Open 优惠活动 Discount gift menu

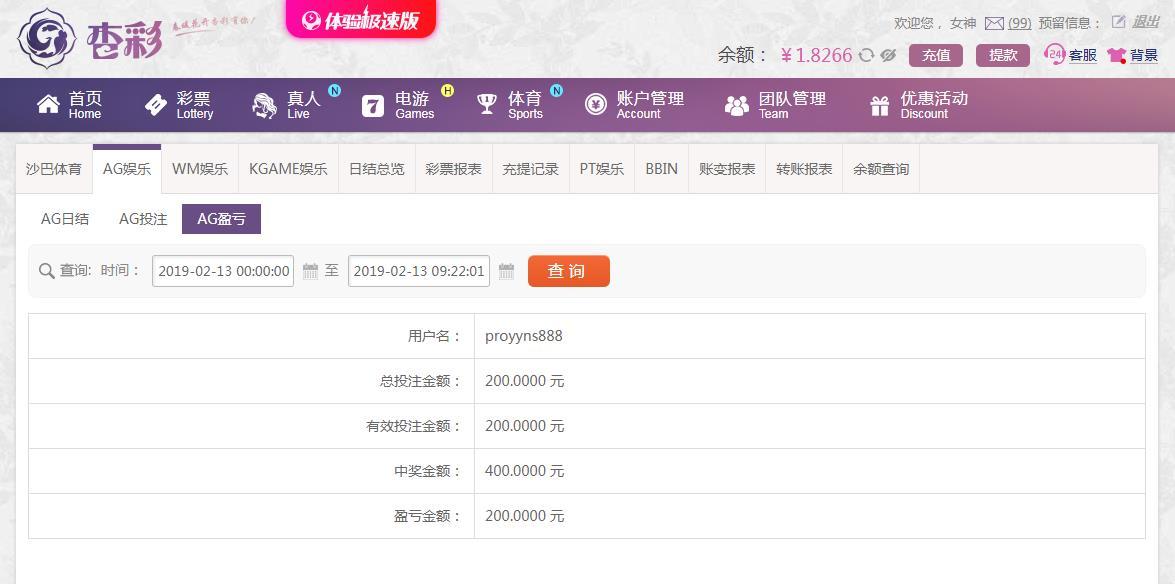coord(919,105)
